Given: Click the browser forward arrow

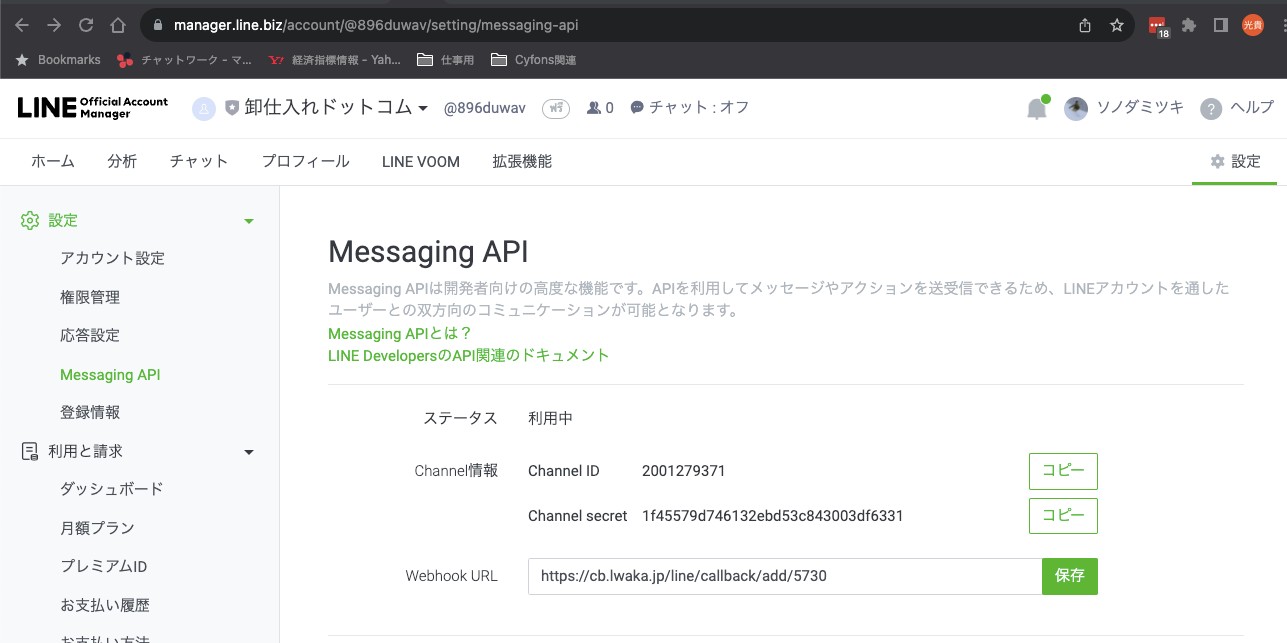Looking at the screenshot, I should pos(54,25).
